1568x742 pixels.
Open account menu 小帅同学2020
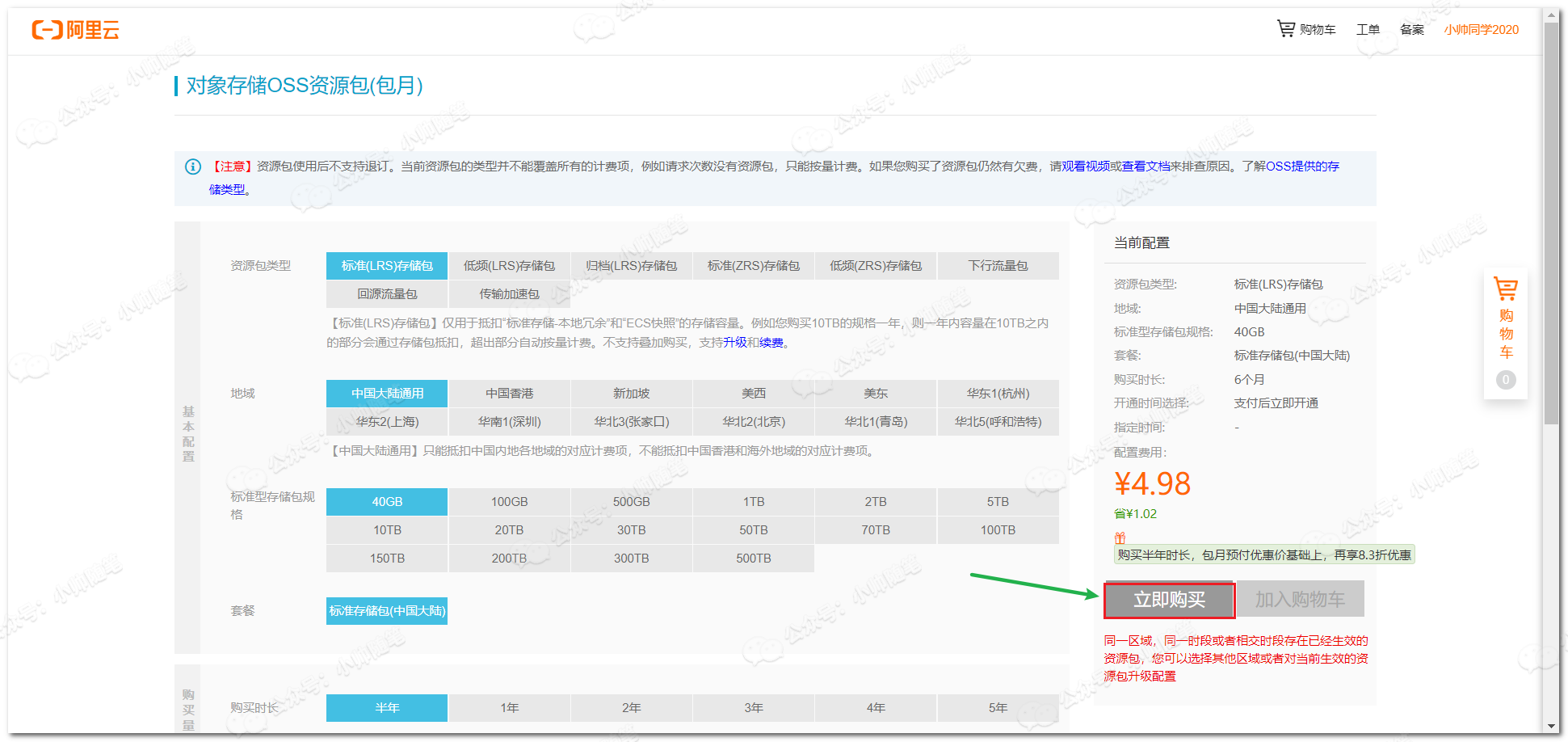tap(1482, 30)
